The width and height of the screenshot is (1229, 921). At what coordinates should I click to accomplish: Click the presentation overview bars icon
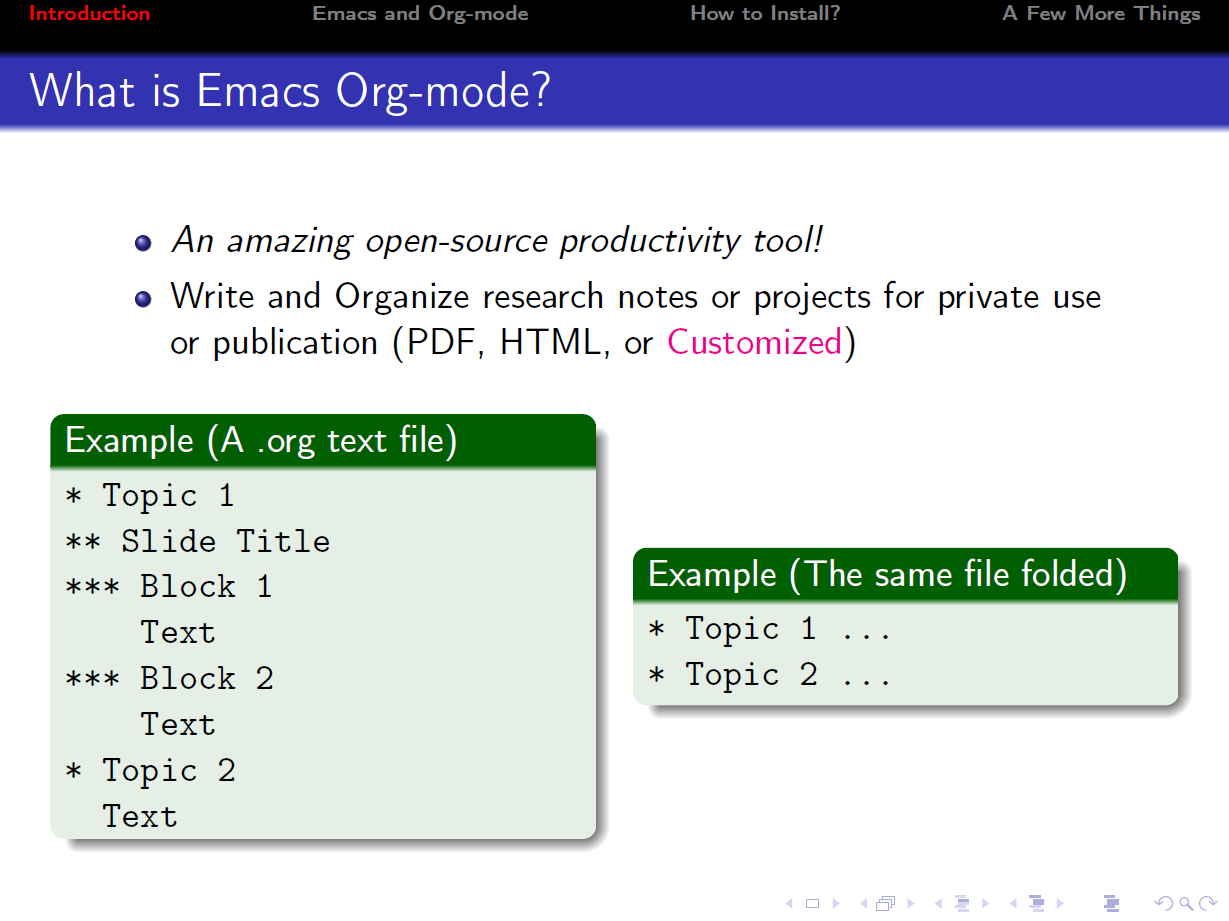tap(1111, 904)
